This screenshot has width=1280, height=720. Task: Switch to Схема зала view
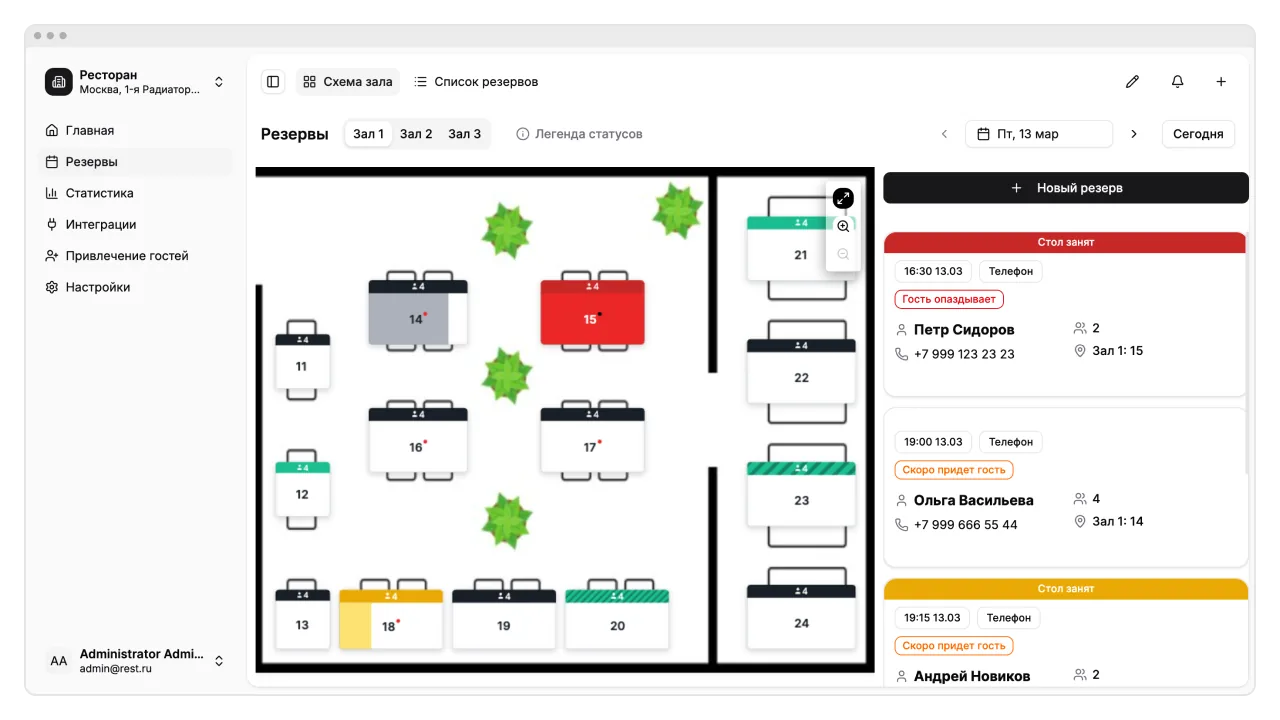point(347,82)
